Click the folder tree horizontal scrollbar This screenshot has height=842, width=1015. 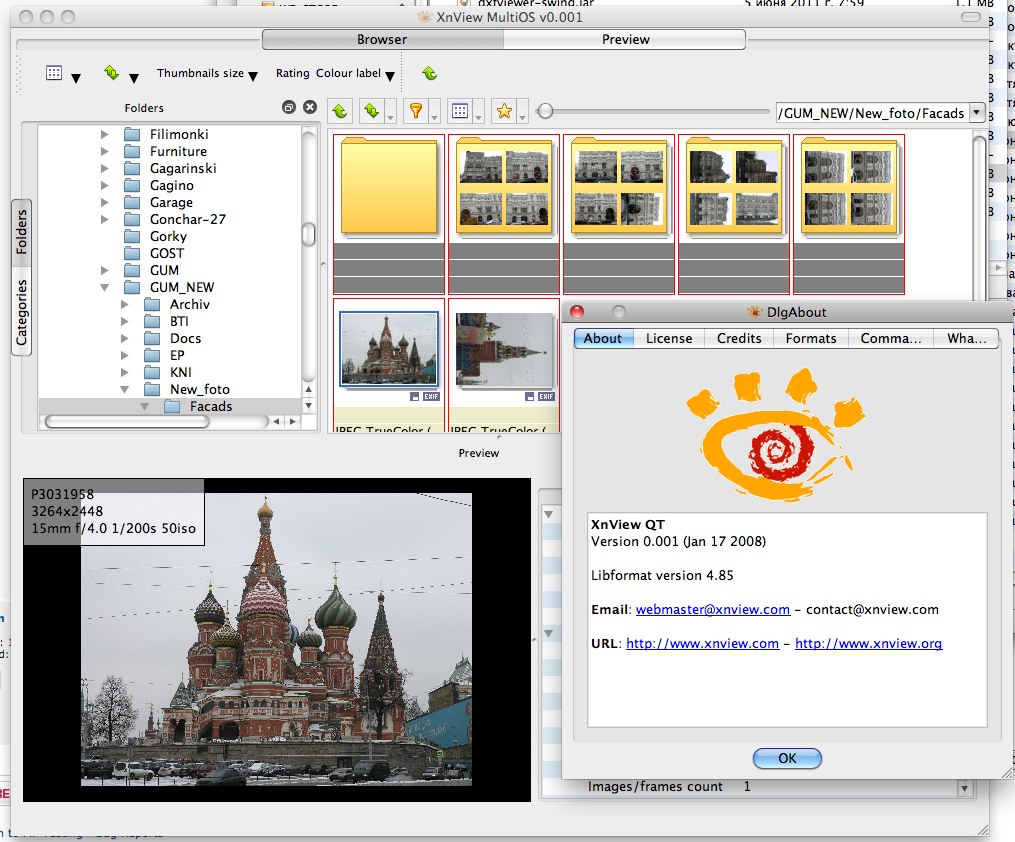tap(128, 421)
